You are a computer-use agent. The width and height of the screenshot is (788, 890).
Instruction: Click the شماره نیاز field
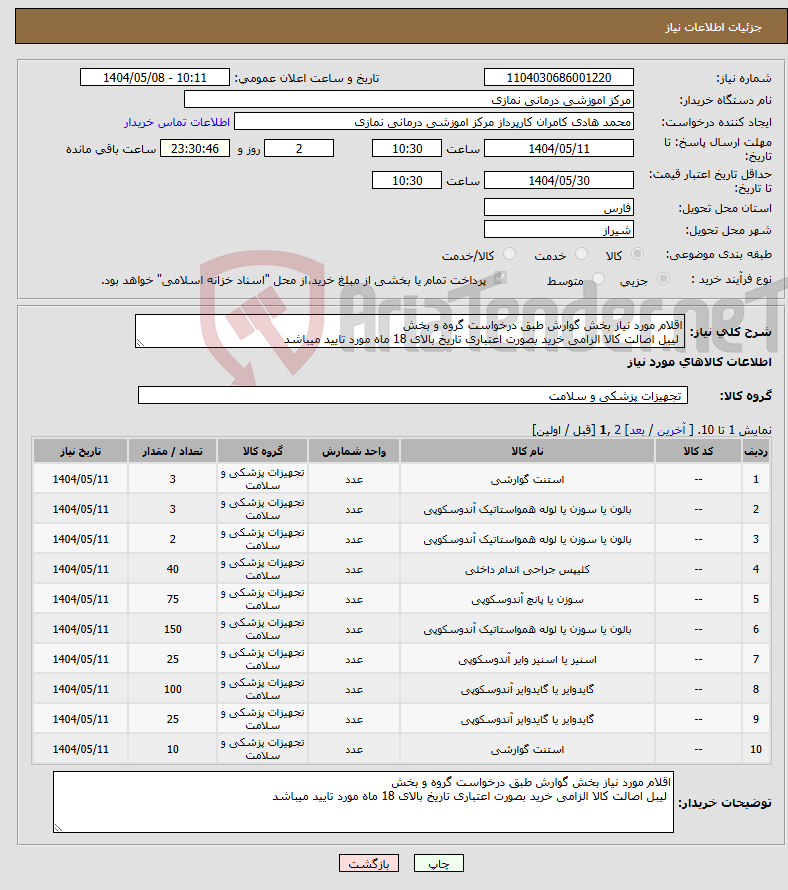[559, 78]
